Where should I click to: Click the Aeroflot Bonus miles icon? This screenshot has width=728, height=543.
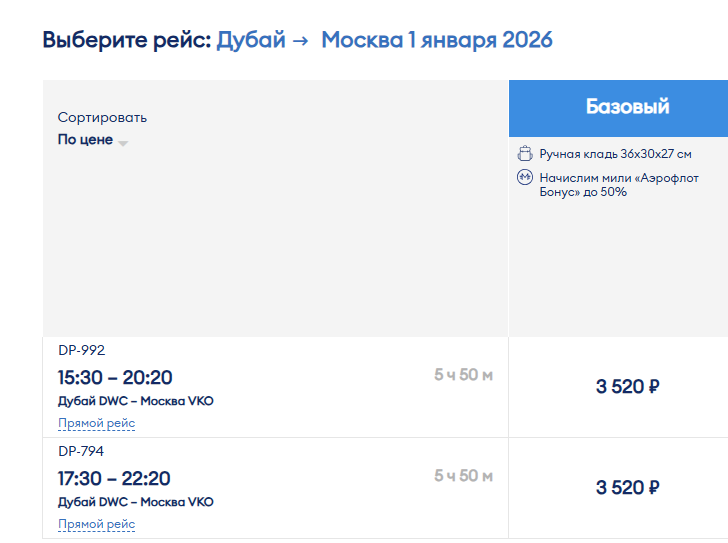click(x=525, y=178)
